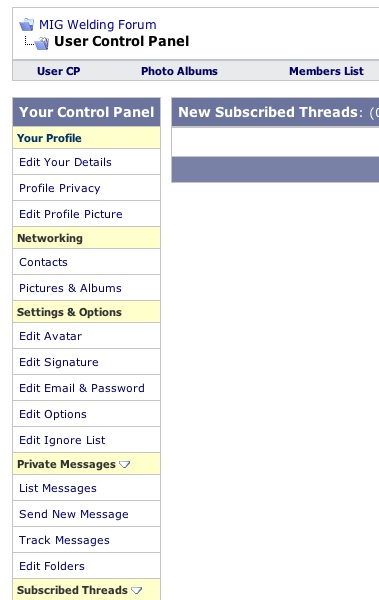
Task: Choose Send New Message
Action: click(74, 514)
